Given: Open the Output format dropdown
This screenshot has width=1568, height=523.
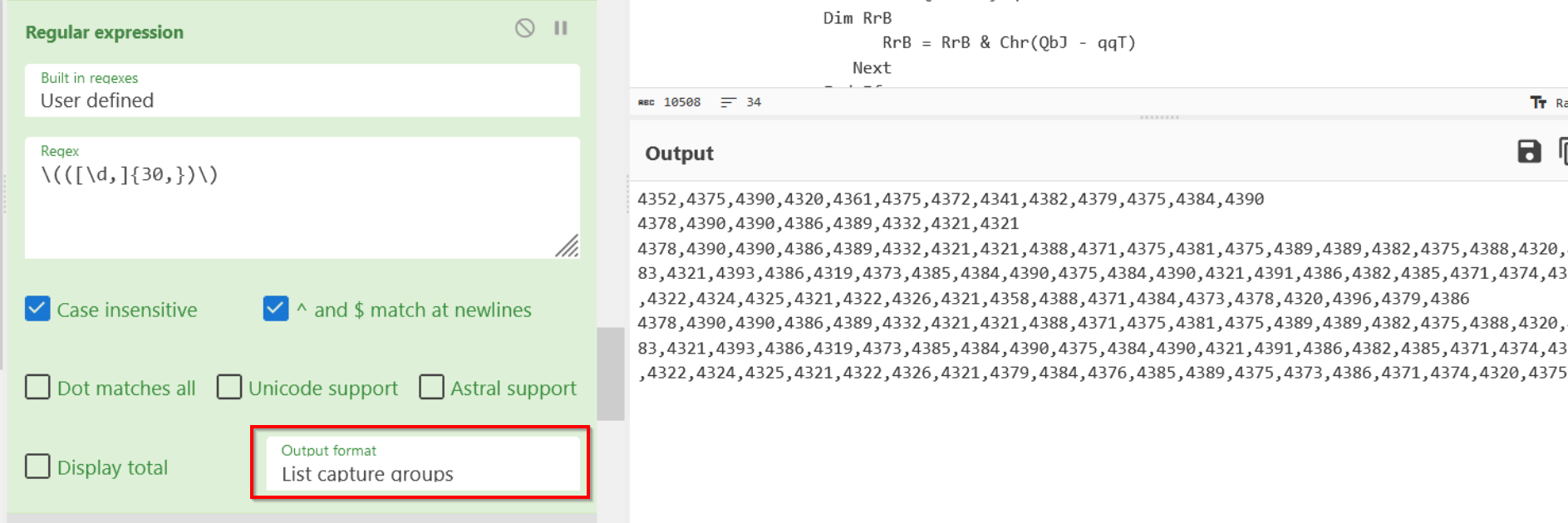Looking at the screenshot, I should coord(422,463).
